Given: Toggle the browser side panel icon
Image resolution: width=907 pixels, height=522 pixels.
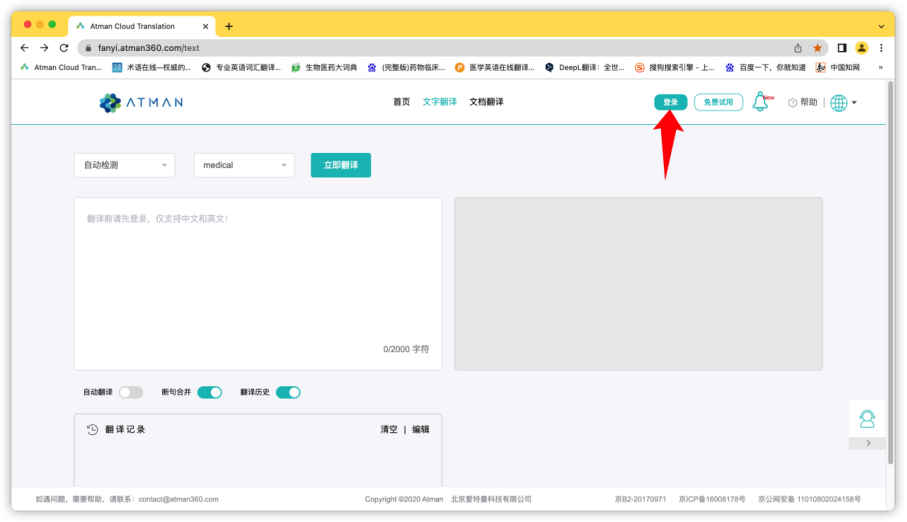Looking at the screenshot, I should 842,48.
